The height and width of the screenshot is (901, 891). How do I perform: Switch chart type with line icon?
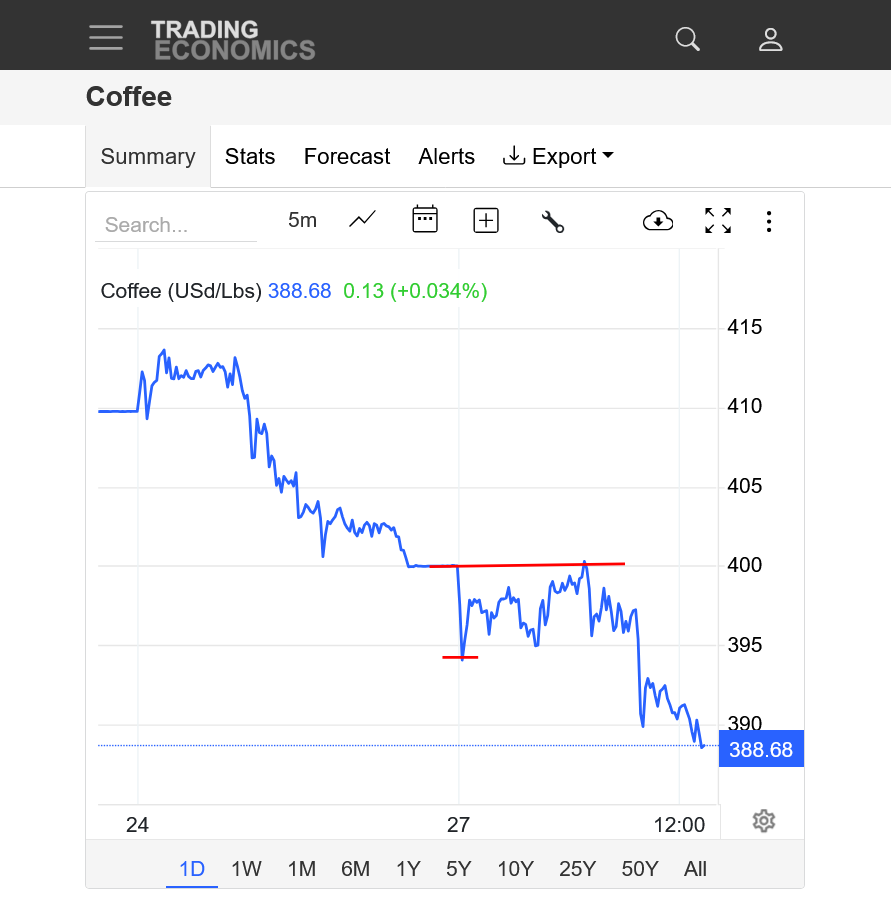[x=362, y=220]
